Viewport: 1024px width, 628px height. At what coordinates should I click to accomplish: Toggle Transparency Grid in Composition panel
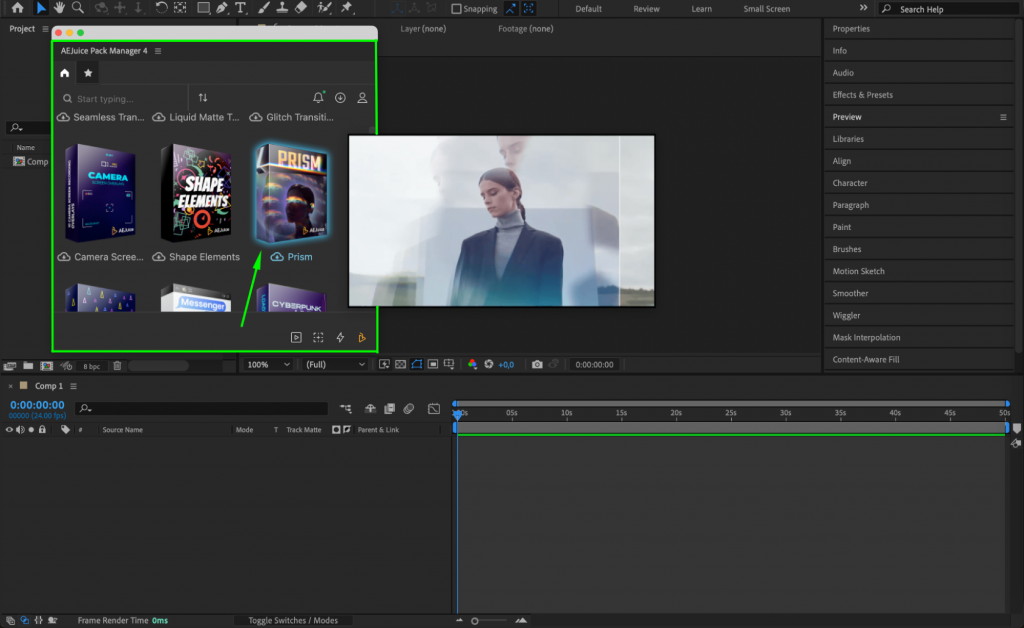tap(400, 364)
